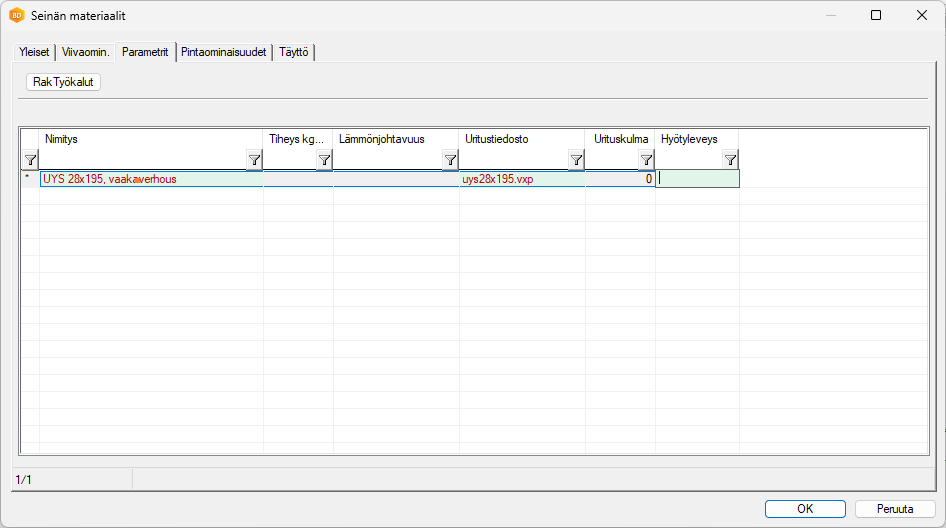The height and width of the screenshot is (528, 946).
Task: Click the row selector filter icon
Action: click(30, 160)
